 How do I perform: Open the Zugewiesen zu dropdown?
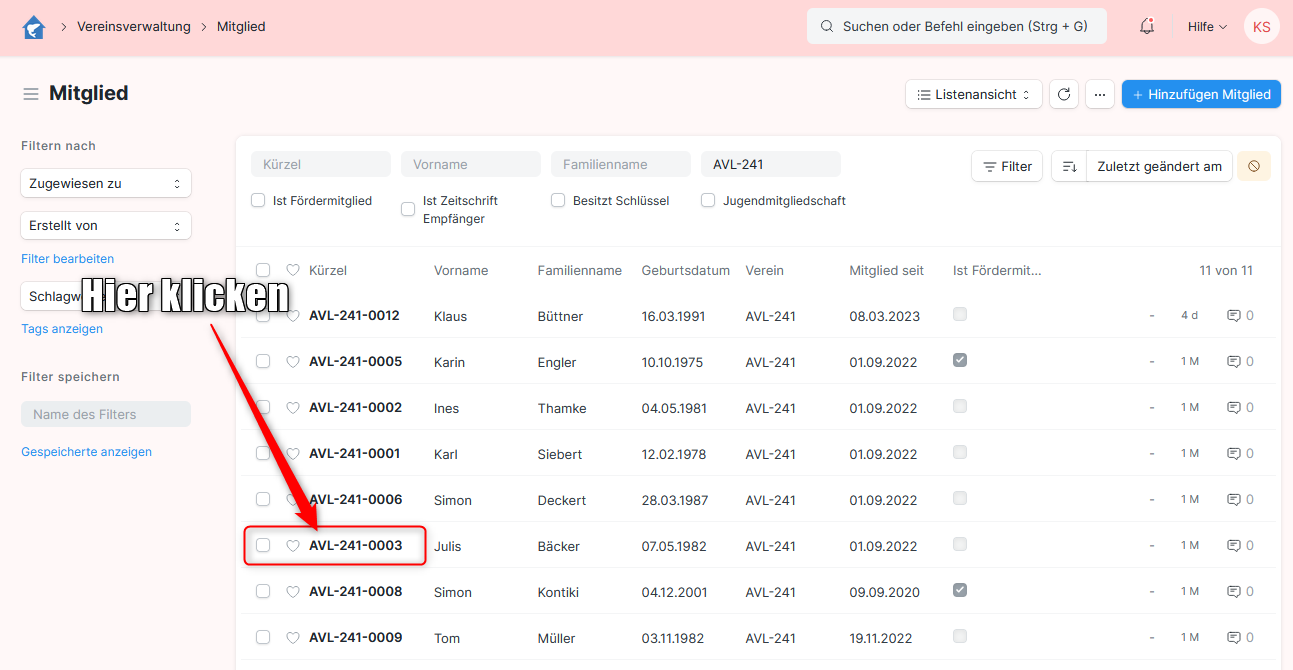tap(106, 184)
